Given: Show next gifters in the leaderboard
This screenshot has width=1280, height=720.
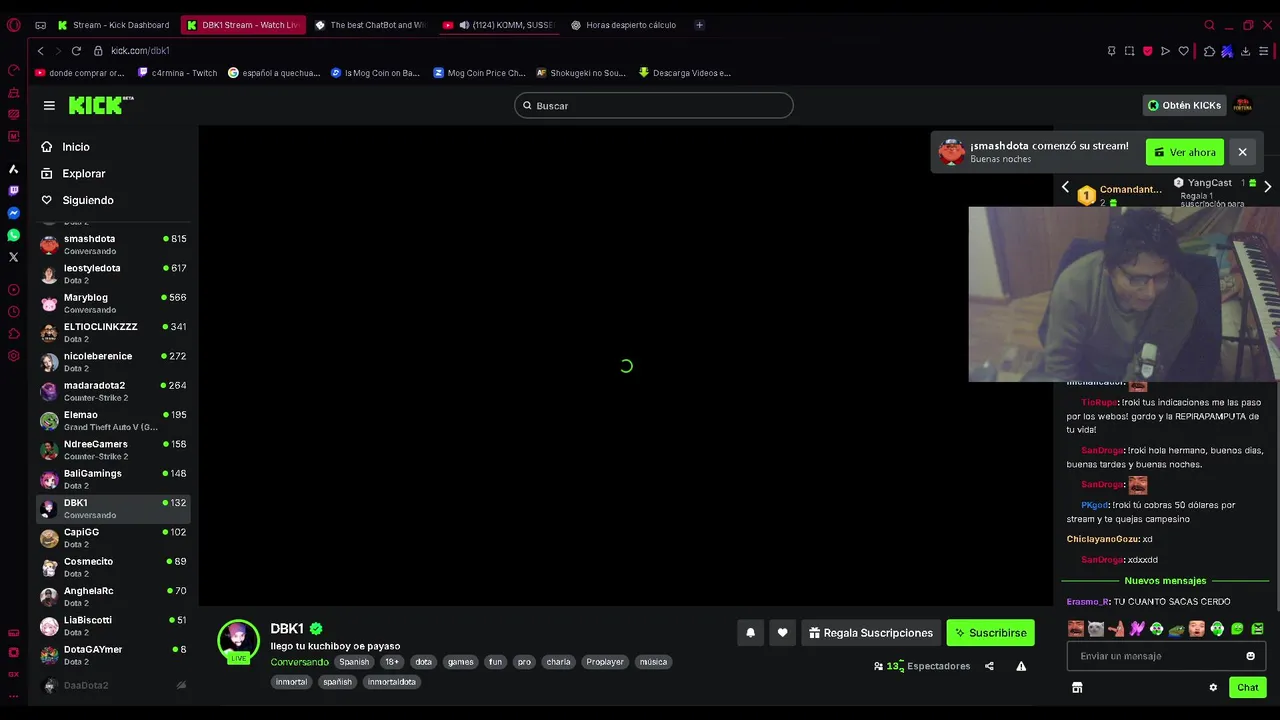Looking at the screenshot, I should pos(1267,187).
